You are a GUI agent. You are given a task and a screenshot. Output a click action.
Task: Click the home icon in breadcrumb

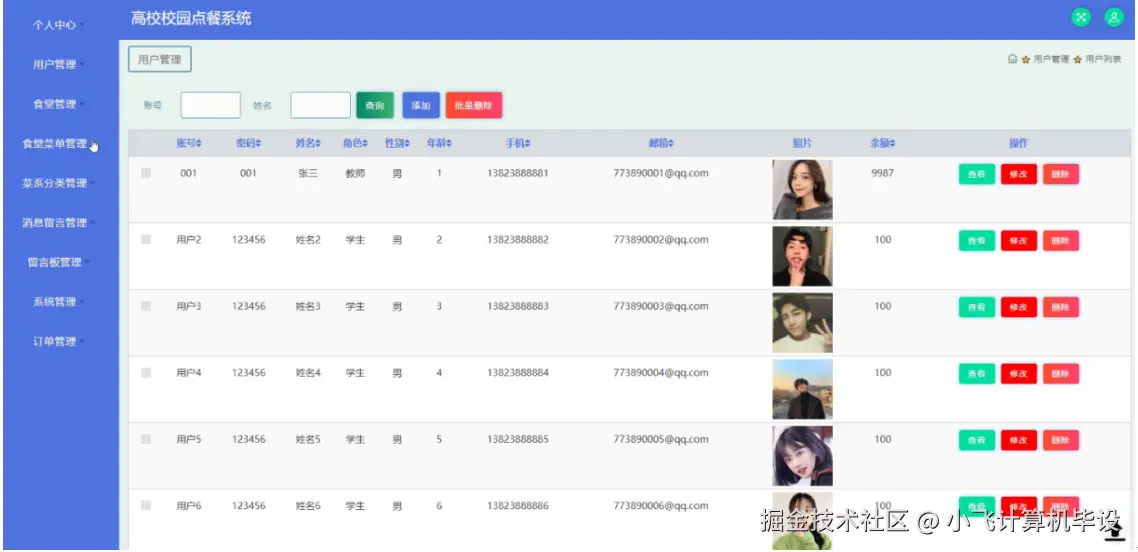coord(1012,59)
